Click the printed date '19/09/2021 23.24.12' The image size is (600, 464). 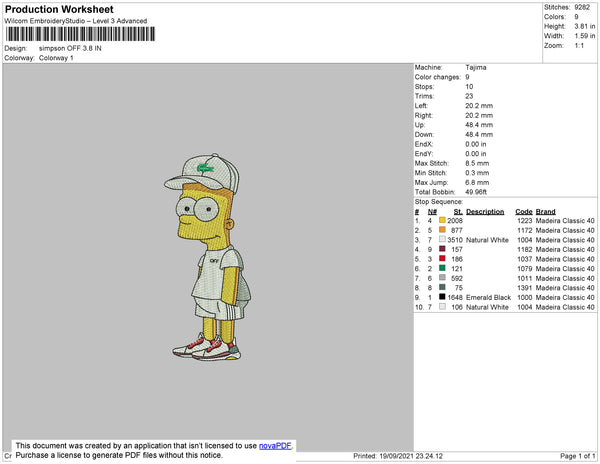[411, 456]
